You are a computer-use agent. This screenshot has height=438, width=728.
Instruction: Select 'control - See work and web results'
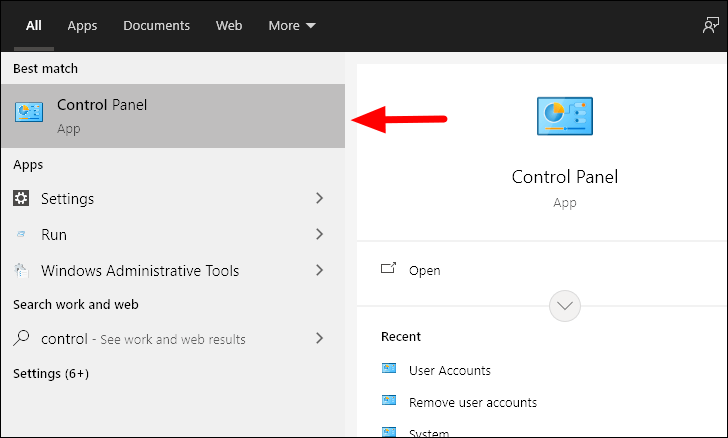point(173,339)
